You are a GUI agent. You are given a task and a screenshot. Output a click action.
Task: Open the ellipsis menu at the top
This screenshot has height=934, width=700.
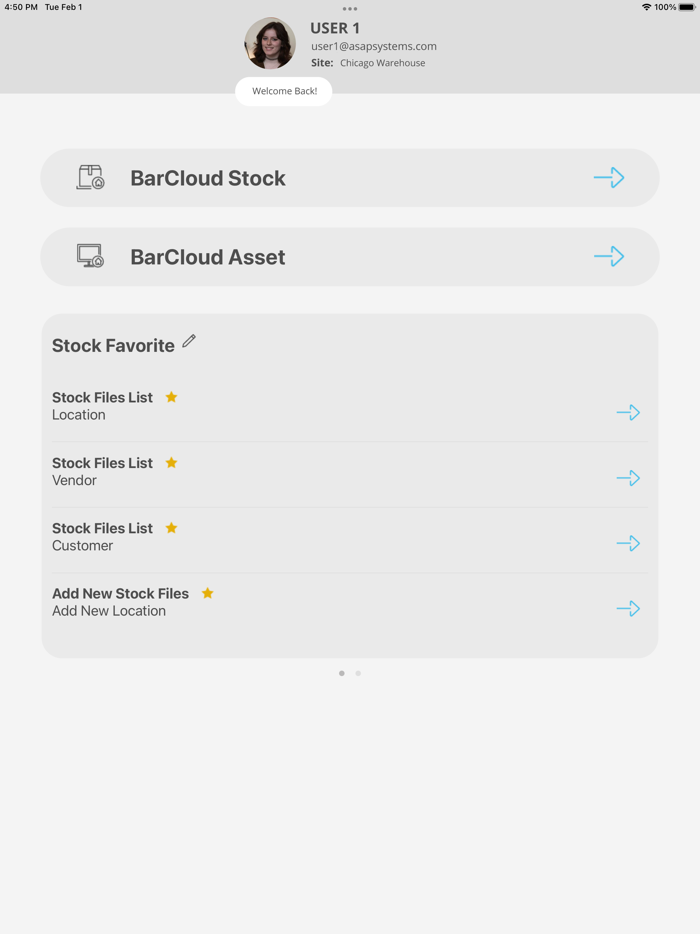pos(350,8)
